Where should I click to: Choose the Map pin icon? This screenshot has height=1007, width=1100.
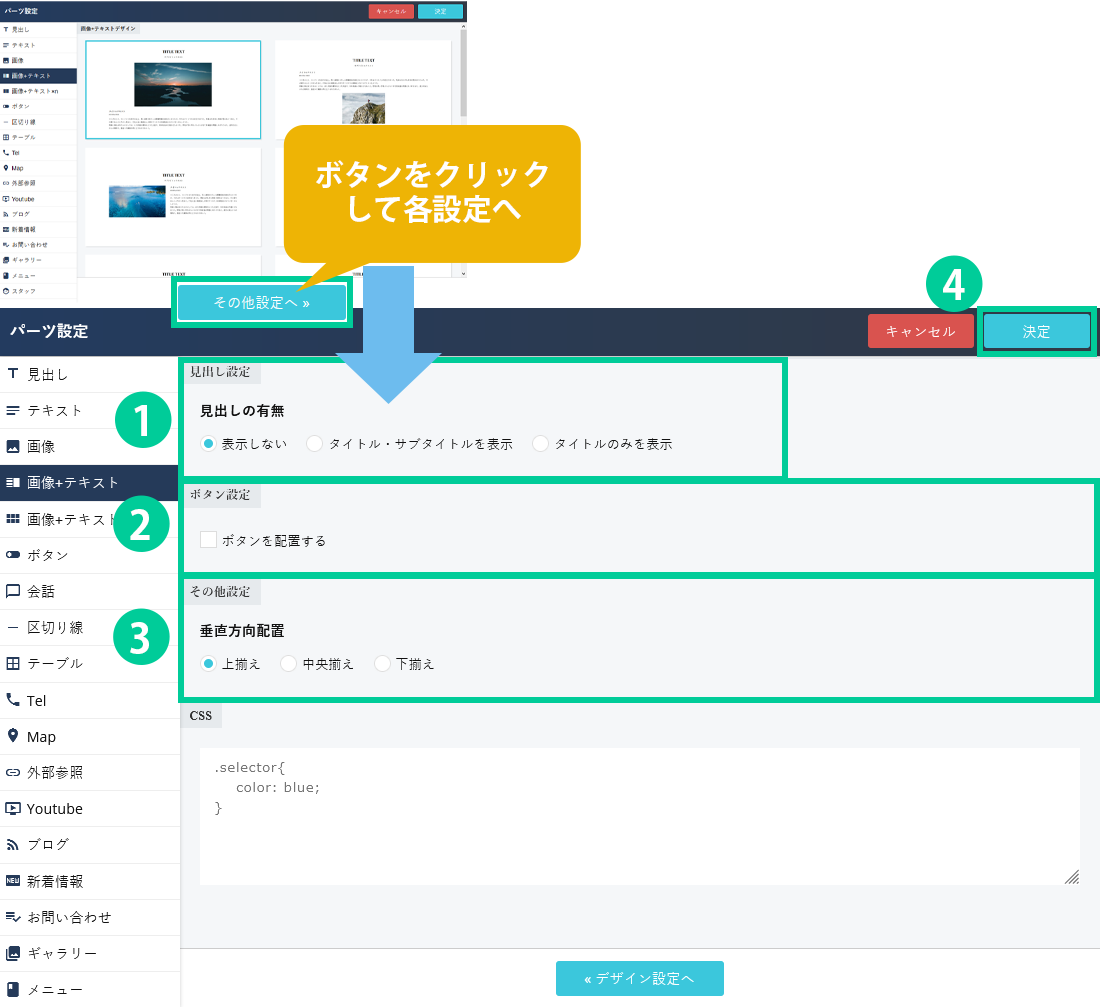pyautogui.click(x=13, y=736)
